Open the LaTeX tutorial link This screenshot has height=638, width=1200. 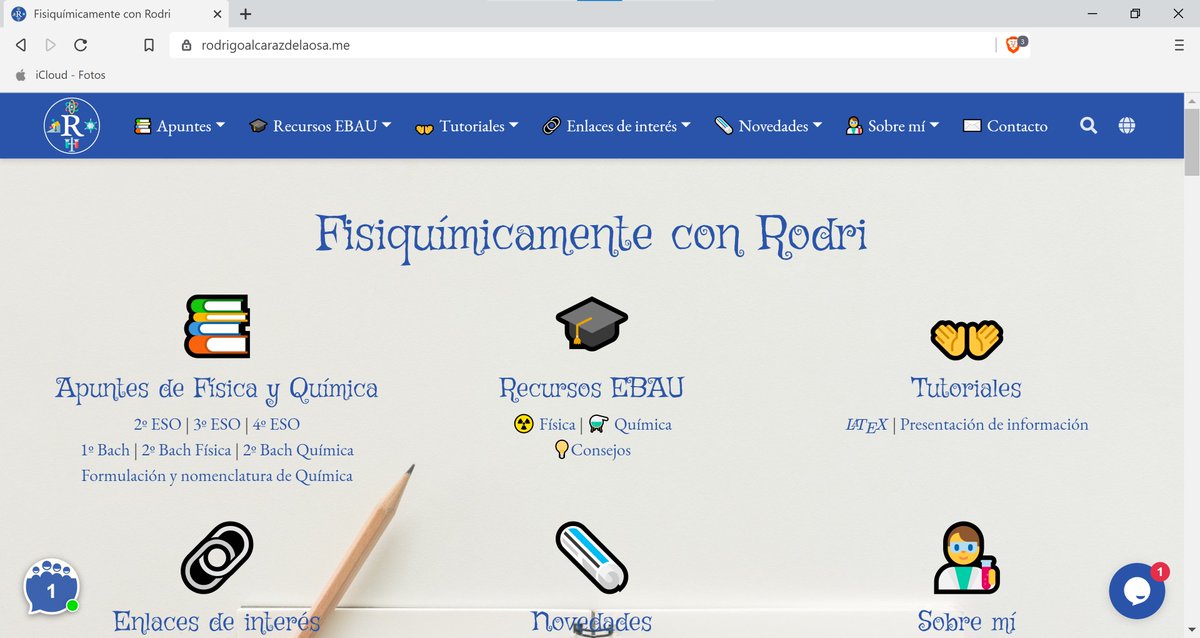866,425
